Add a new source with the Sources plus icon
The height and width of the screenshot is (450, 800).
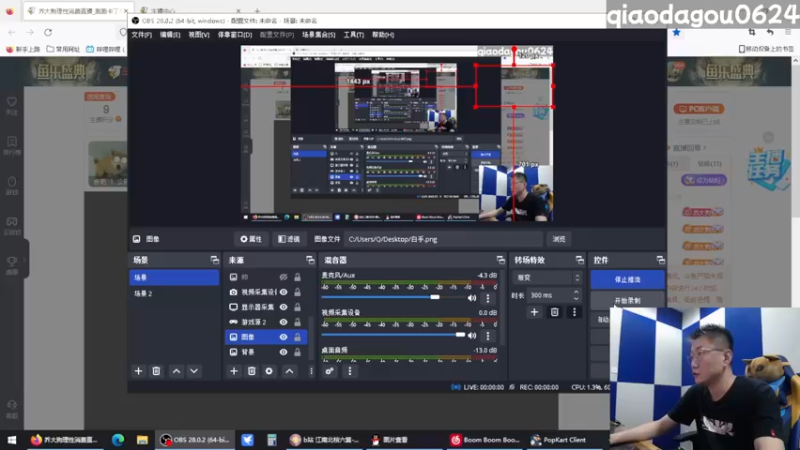pos(234,371)
